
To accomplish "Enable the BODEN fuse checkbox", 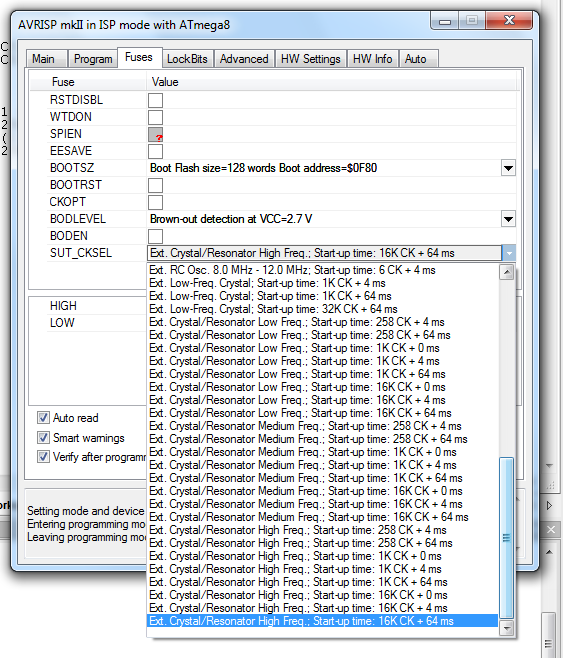I will pos(155,236).
